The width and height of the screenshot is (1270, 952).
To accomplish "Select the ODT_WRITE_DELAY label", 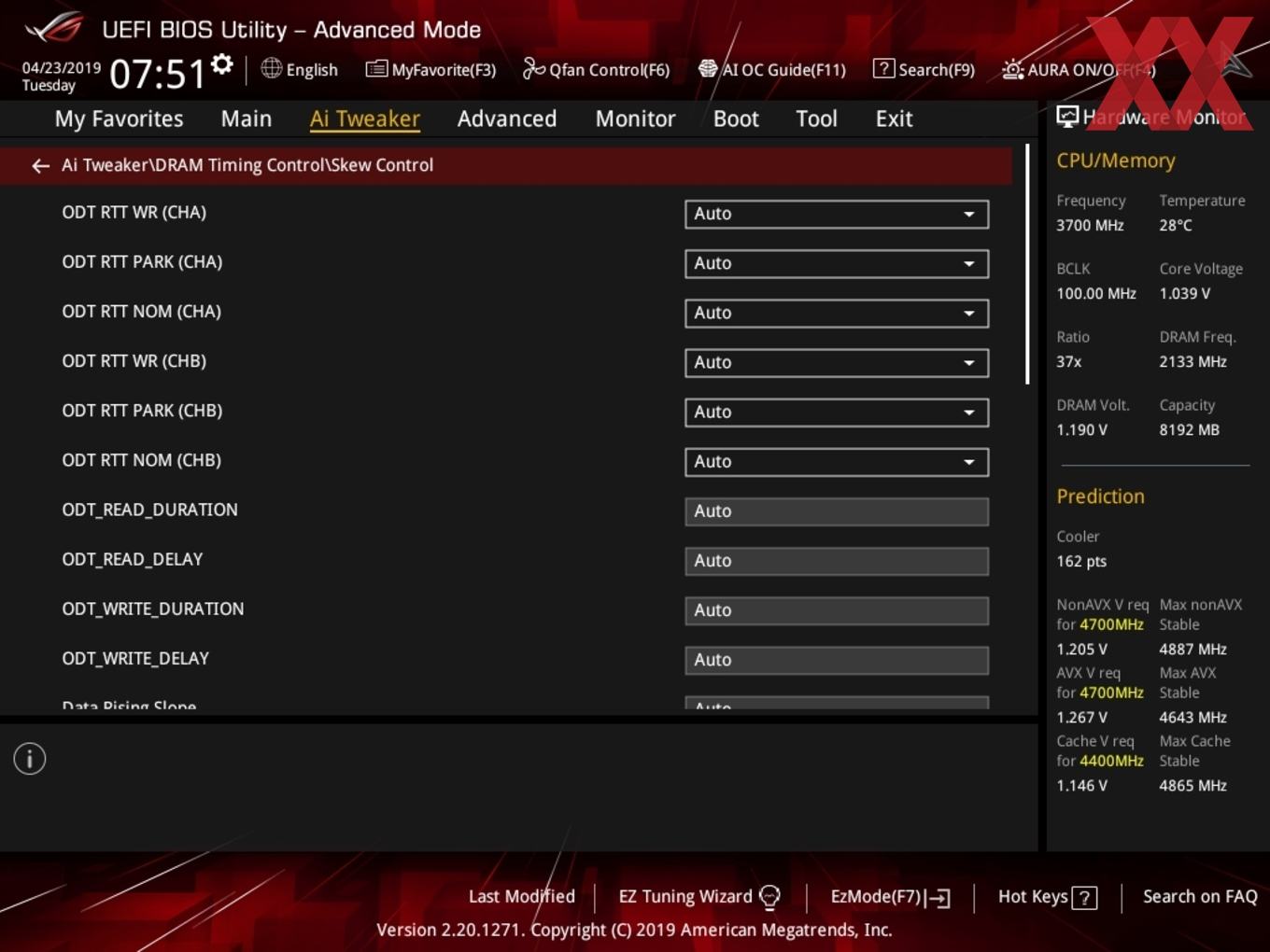I will coord(135,658).
